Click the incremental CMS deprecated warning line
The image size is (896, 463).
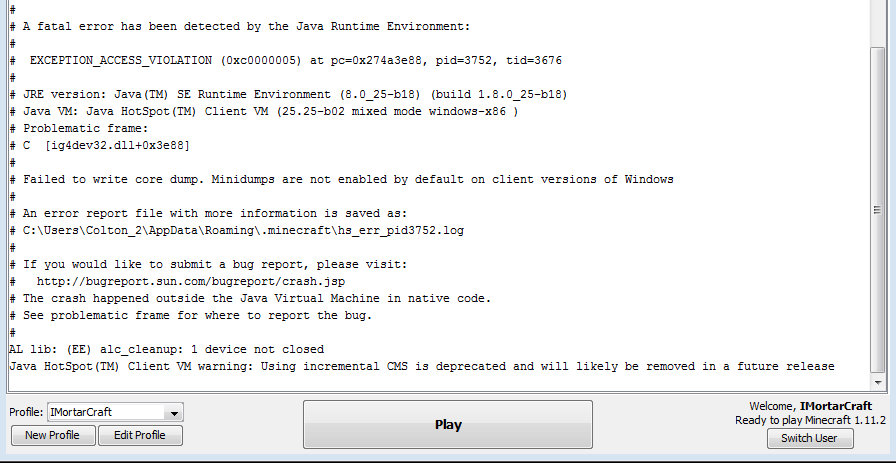click(420, 366)
